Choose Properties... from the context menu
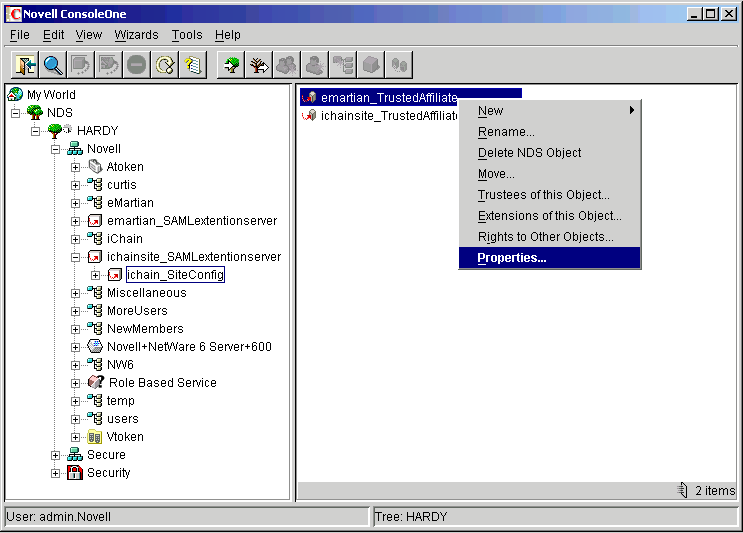This screenshot has height=533, width=743. tap(550, 258)
